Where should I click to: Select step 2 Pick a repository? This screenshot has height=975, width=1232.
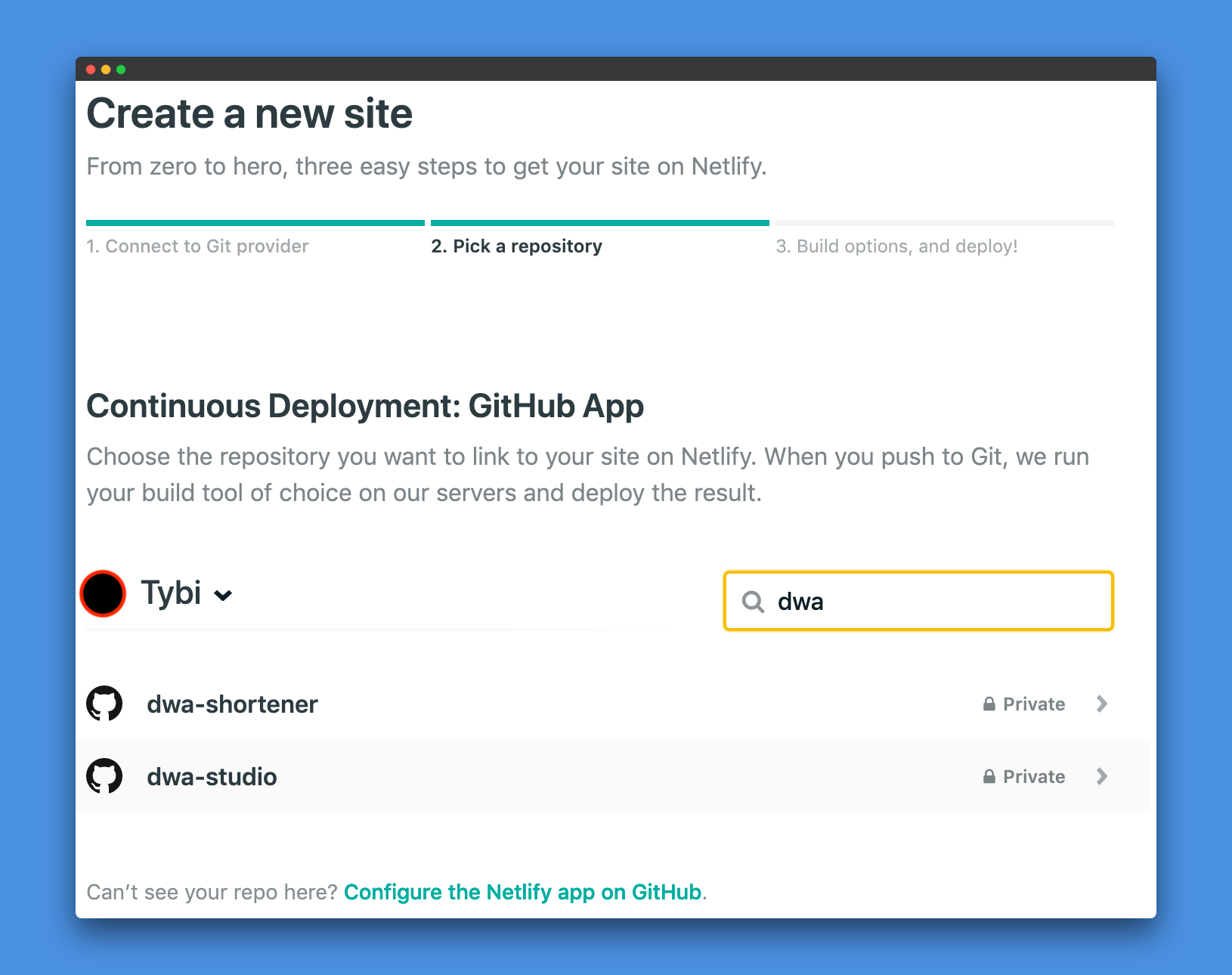point(517,246)
